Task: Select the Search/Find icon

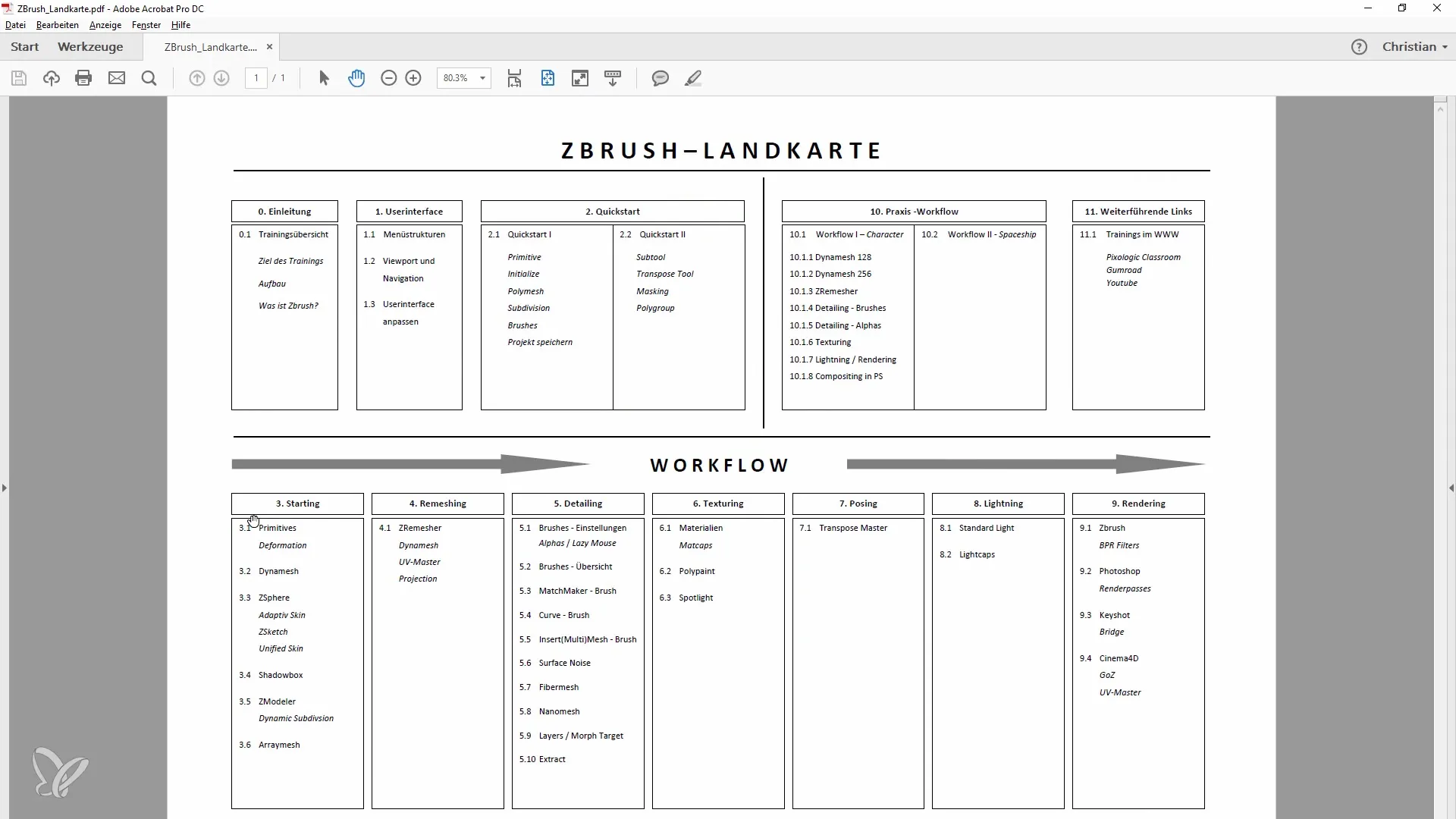Action: (x=149, y=78)
